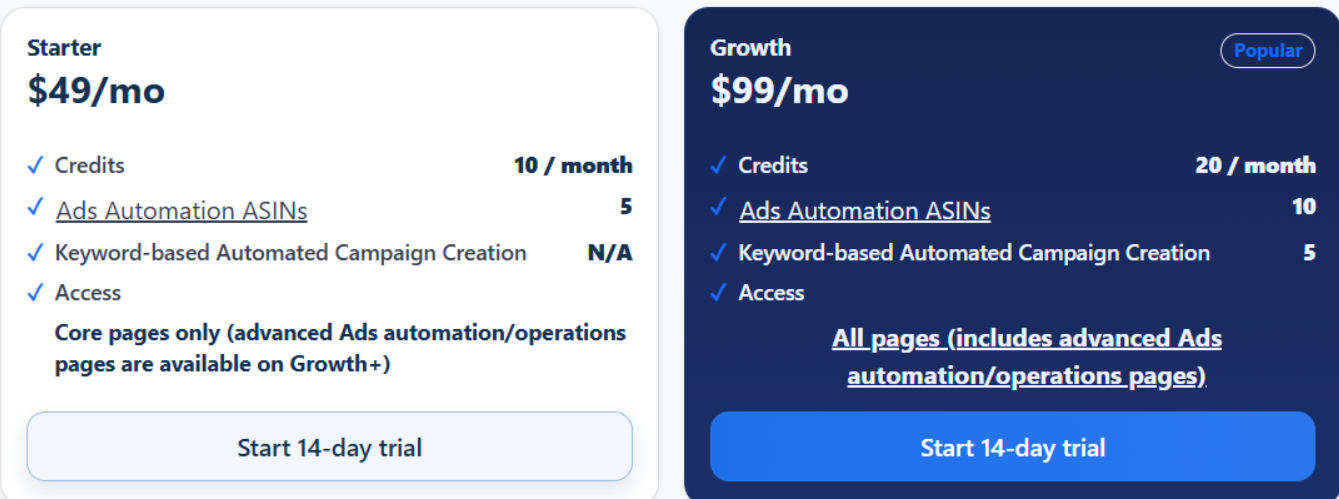
Task: Click the Starter plan Access checkmark
Action: point(36,293)
